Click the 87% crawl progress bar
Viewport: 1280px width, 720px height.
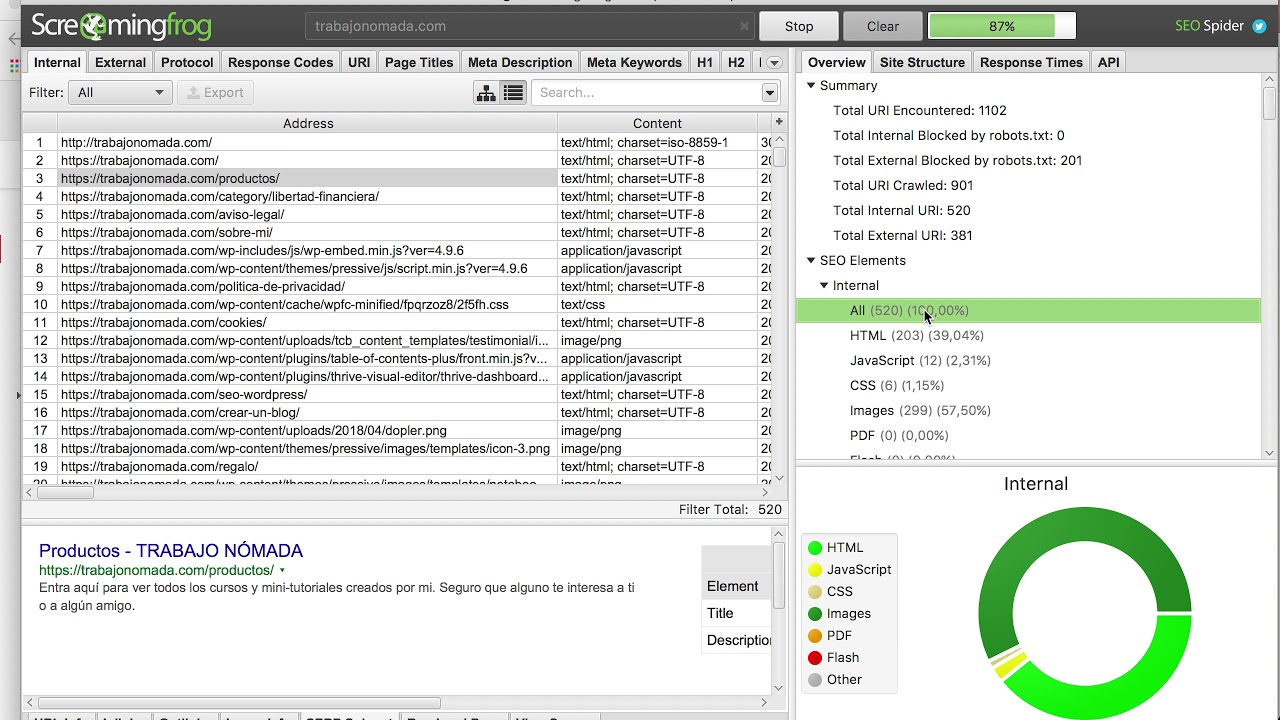pos(1002,26)
